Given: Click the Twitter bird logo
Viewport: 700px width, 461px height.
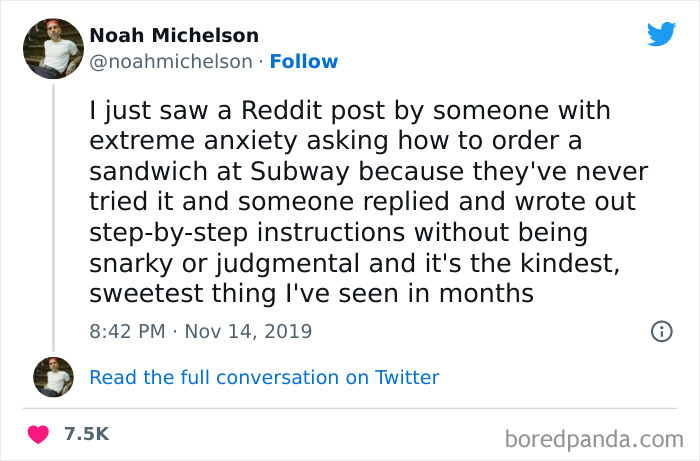Looking at the screenshot, I should [661, 34].
